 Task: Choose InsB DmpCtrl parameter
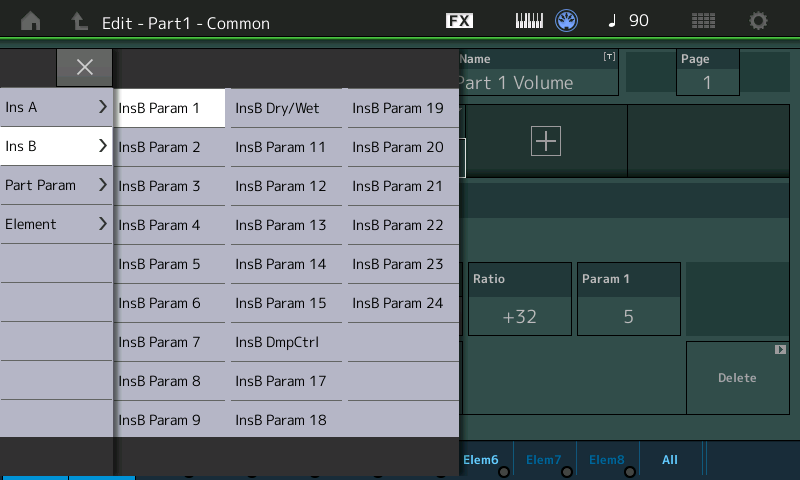(286, 342)
